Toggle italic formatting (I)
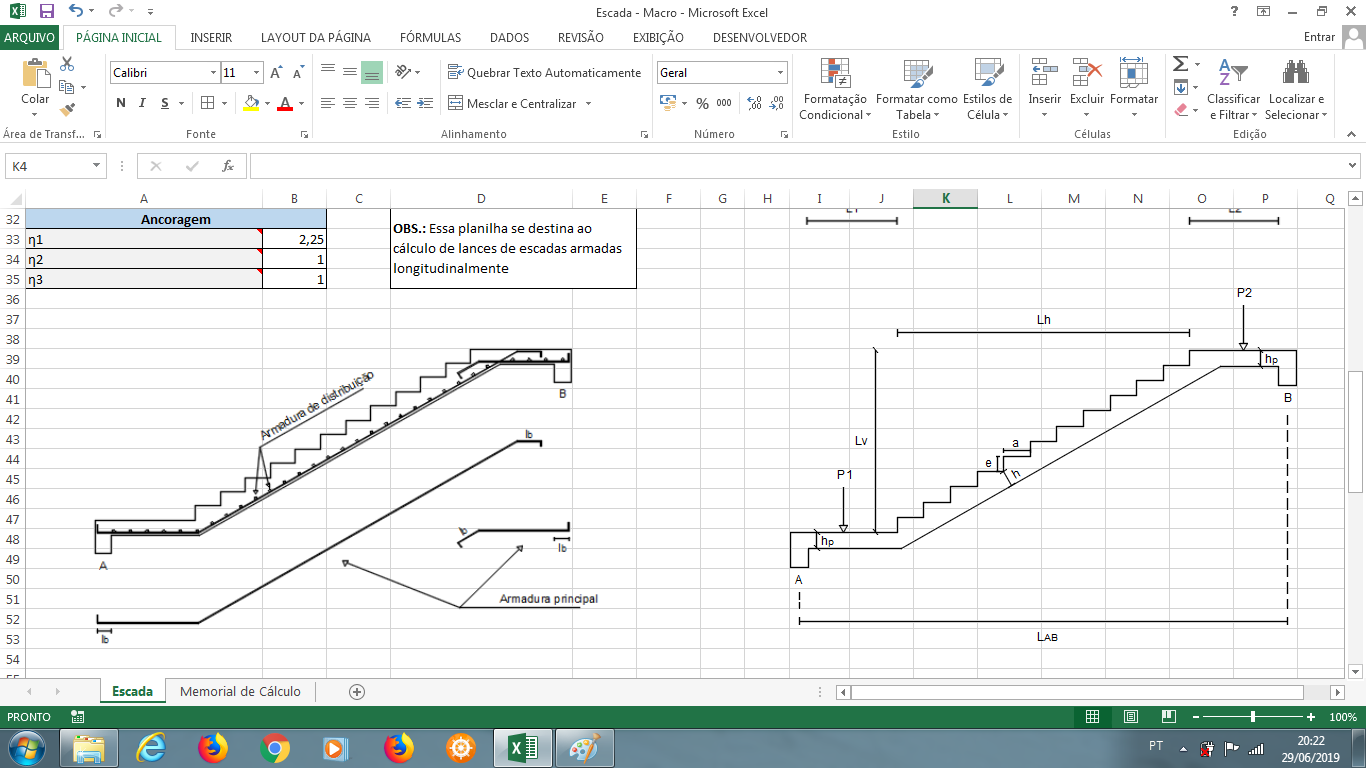Image resolution: width=1366 pixels, height=768 pixels. click(x=142, y=103)
